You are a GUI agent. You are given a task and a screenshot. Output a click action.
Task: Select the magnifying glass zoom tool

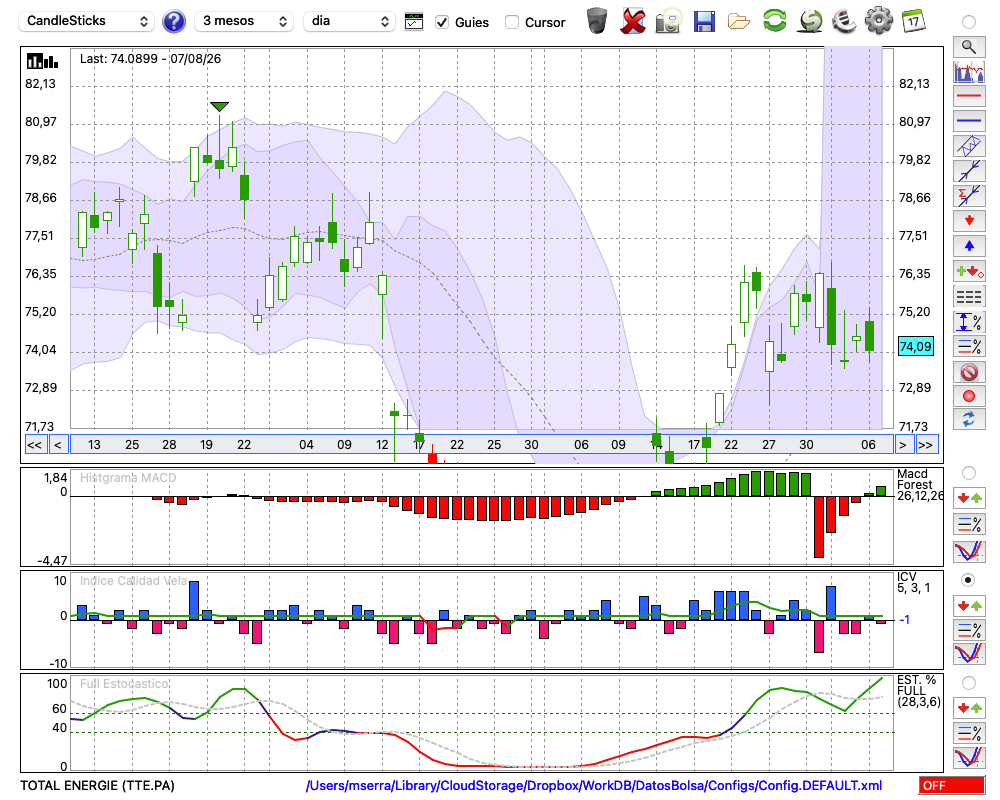pyautogui.click(x=969, y=47)
